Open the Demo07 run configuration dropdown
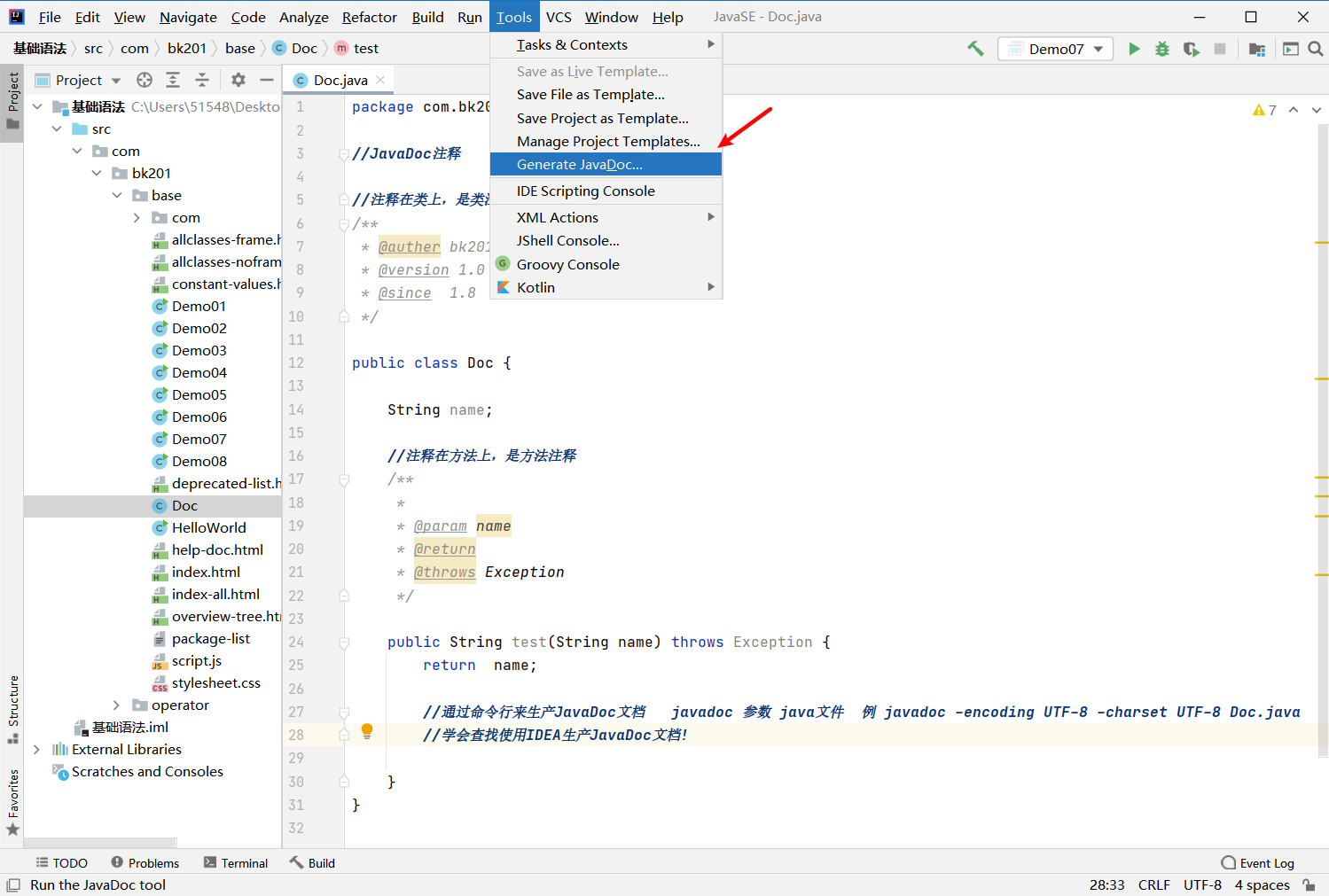 [x=1056, y=49]
